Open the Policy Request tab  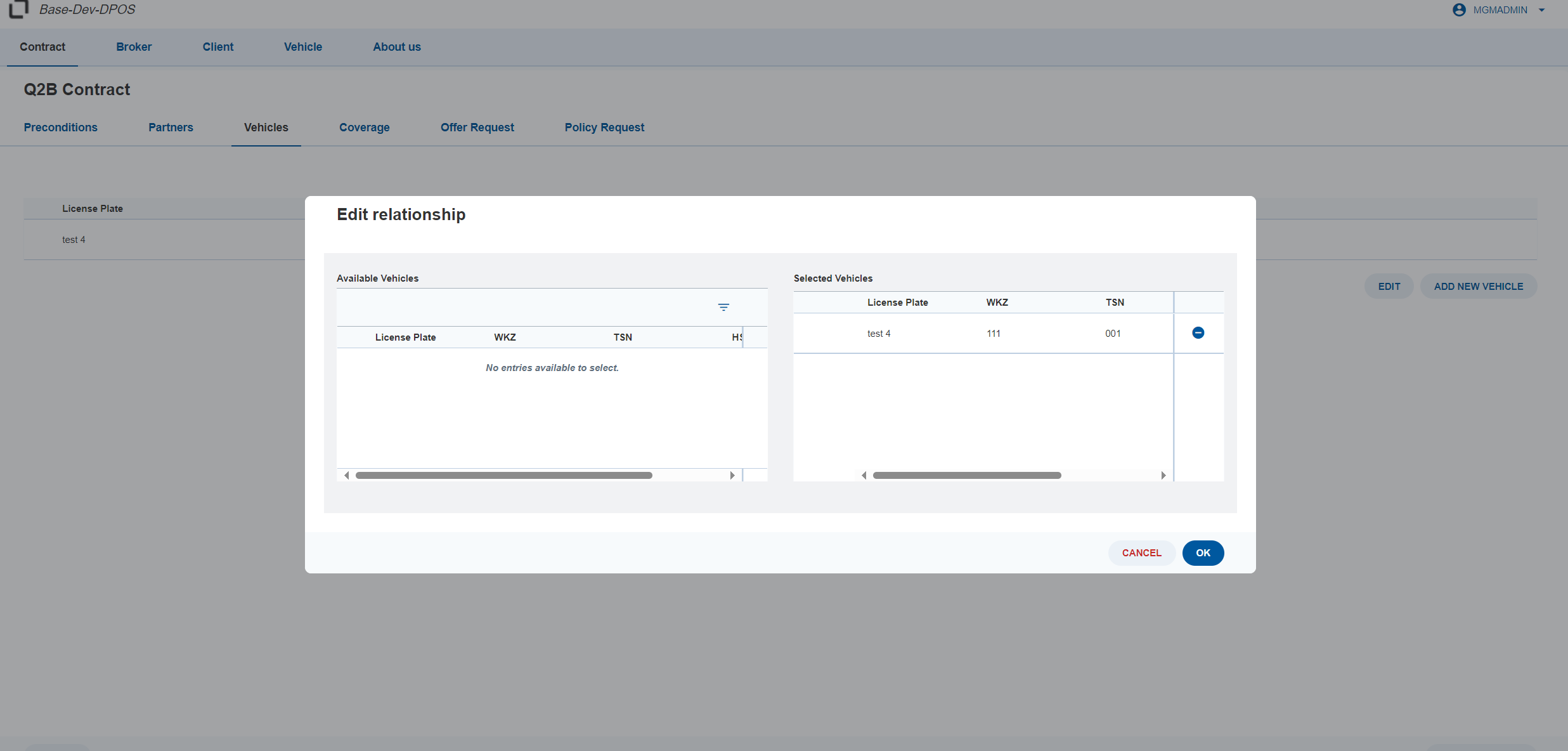[x=604, y=127]
